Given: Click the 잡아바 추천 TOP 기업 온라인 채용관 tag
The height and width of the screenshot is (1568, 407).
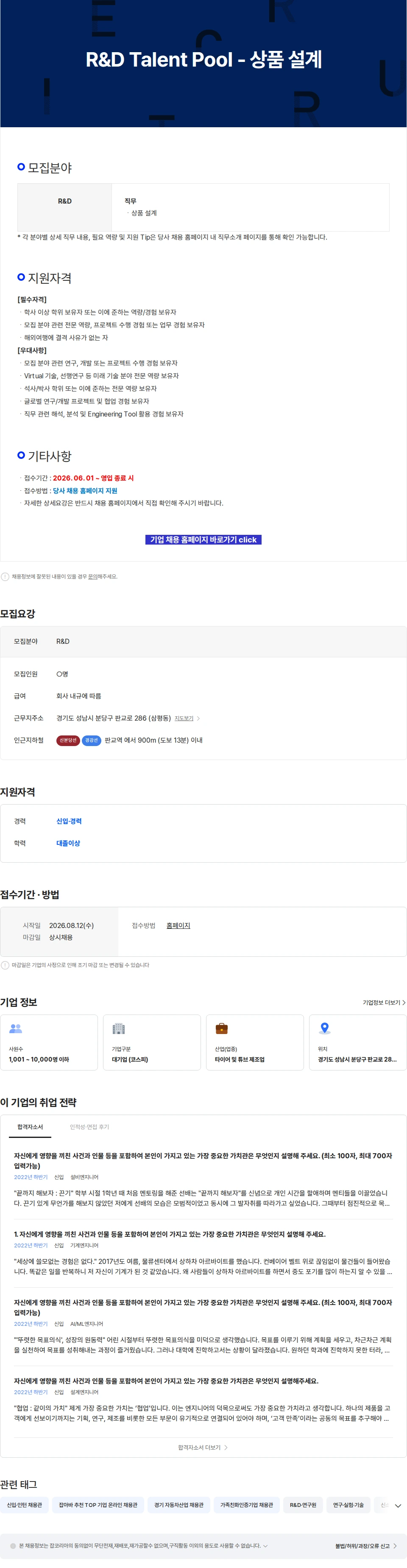Looking at the screenshot, I should pos(98,1505).
